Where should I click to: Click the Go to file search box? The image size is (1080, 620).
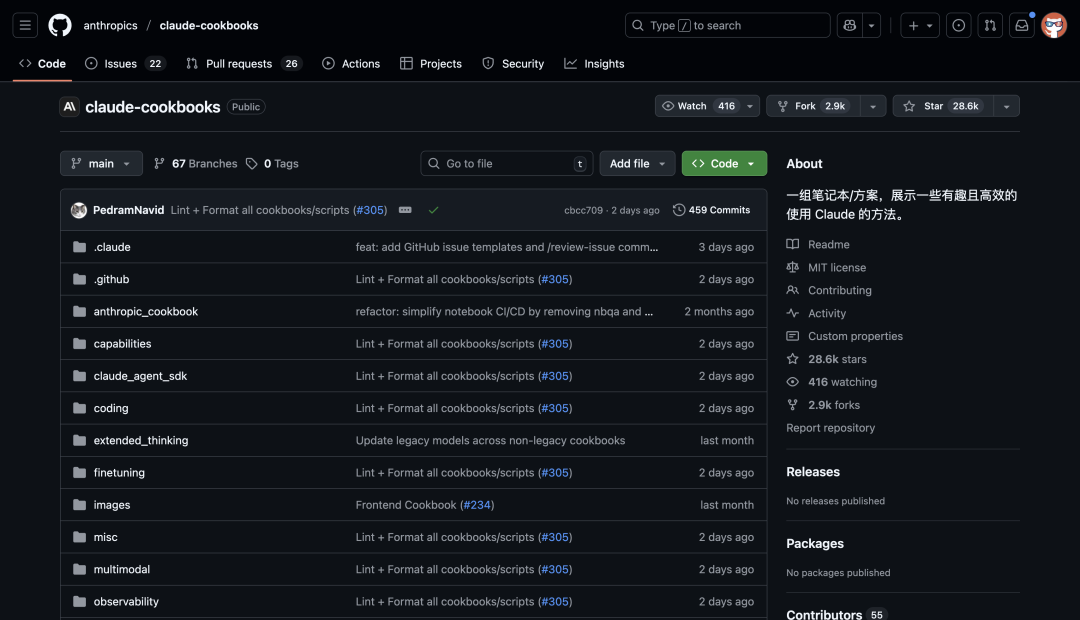pos(507,163)
